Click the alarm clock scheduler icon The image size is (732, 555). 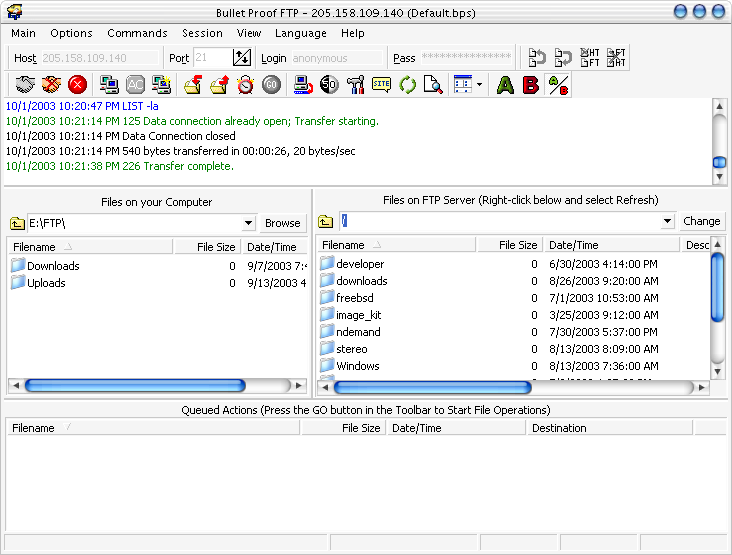click(x=245, y=85)
